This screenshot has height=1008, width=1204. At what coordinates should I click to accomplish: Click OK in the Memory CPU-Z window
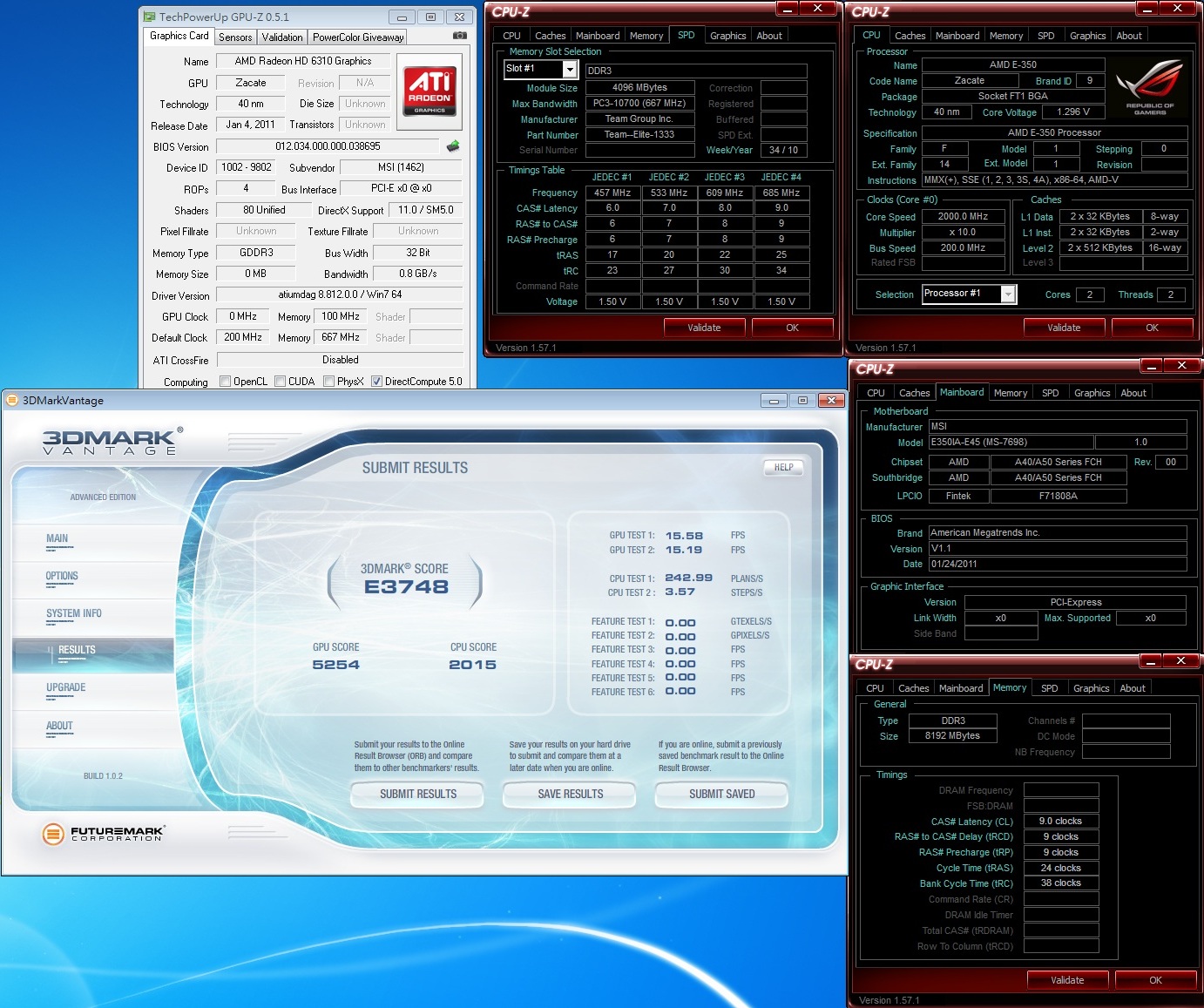coord(1155,980)
